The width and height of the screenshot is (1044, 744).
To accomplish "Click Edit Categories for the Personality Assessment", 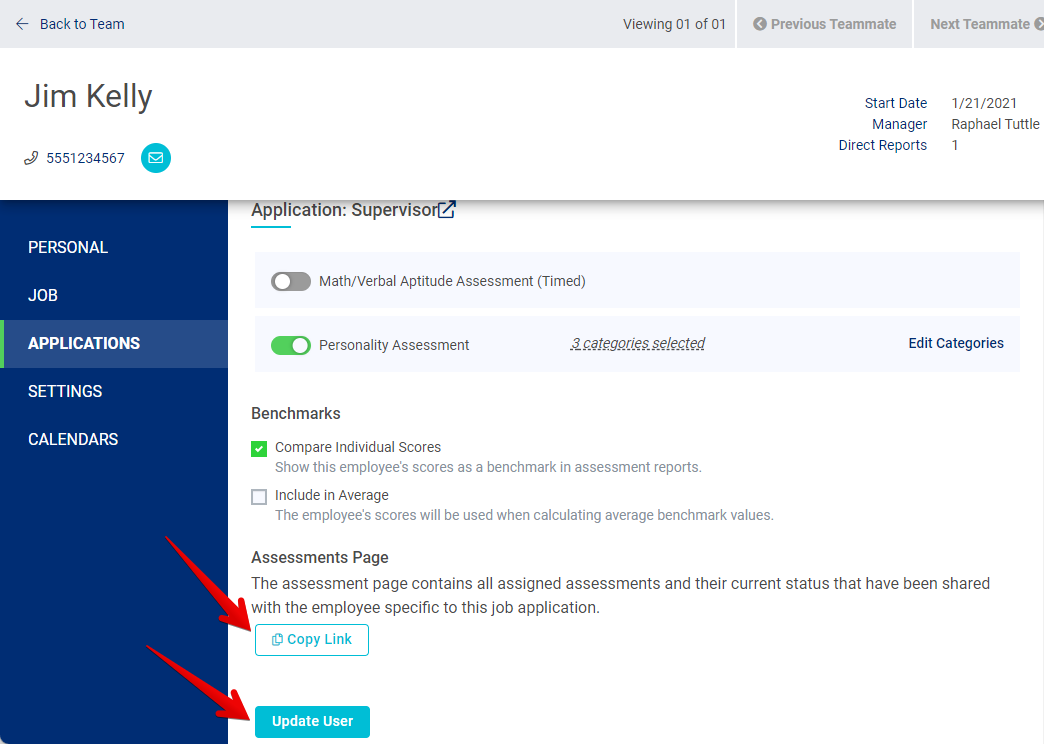I will (955, 343).
